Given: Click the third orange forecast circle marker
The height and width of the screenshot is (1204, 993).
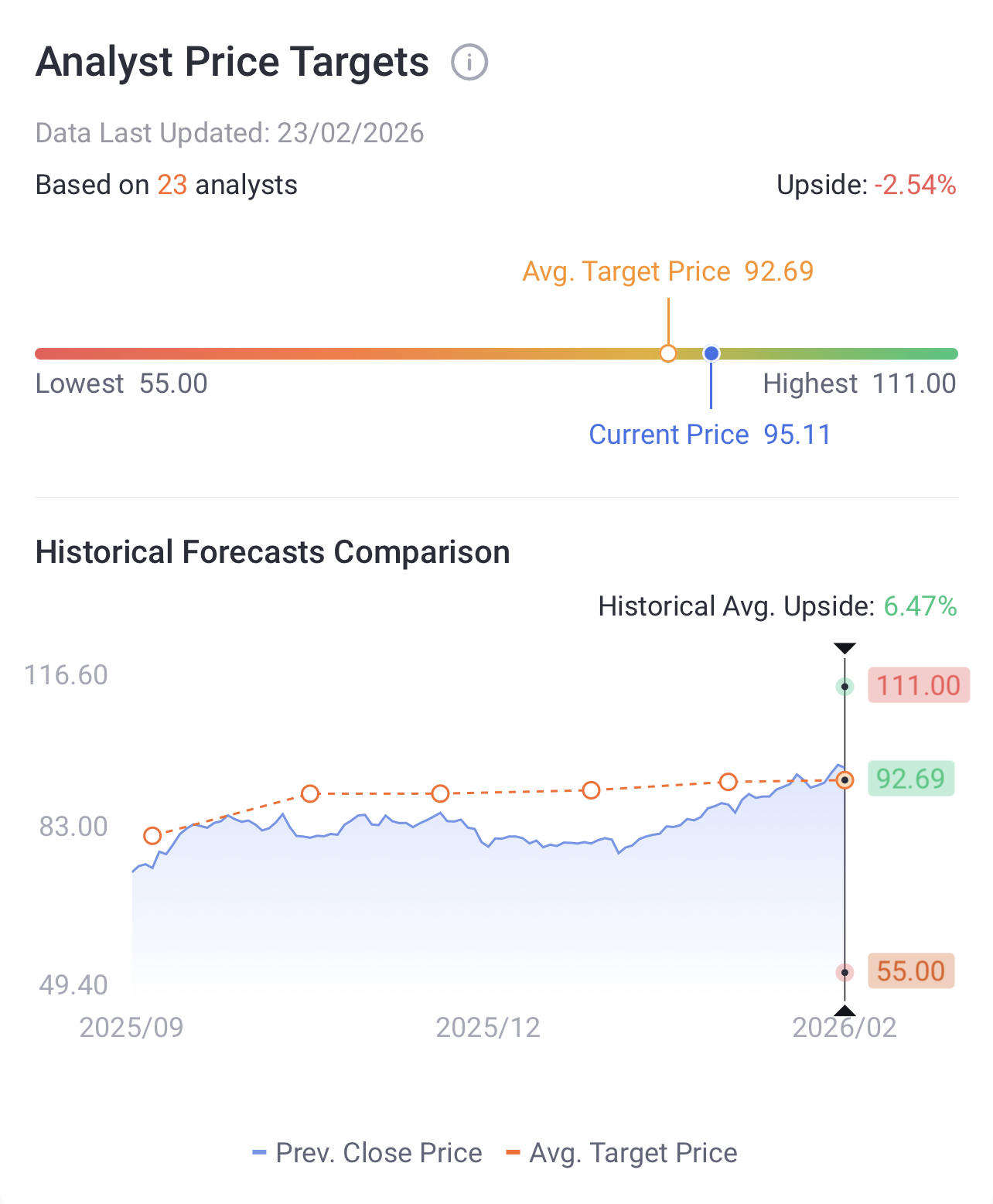Looking at the screenshot, I should tap(440, 793).
